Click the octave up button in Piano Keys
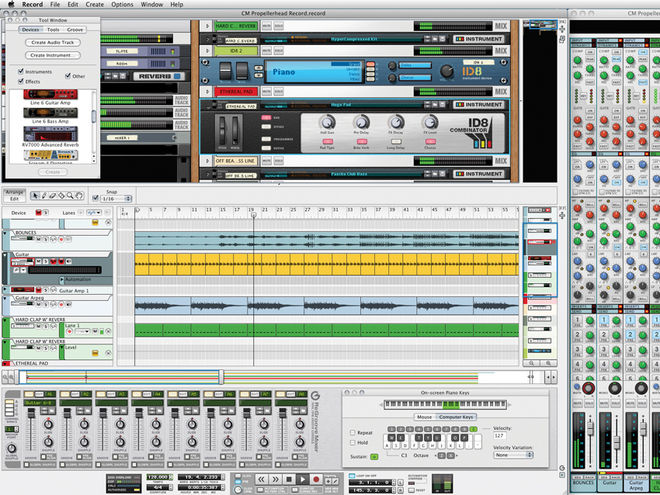 (450, 456)
